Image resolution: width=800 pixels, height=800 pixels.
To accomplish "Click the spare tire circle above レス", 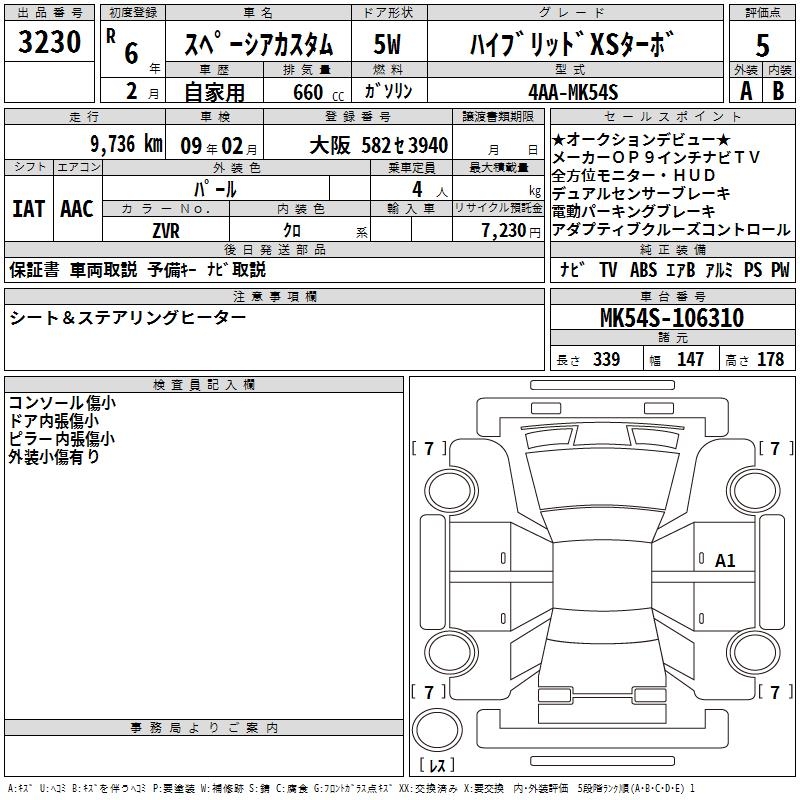I will point(437,733).
